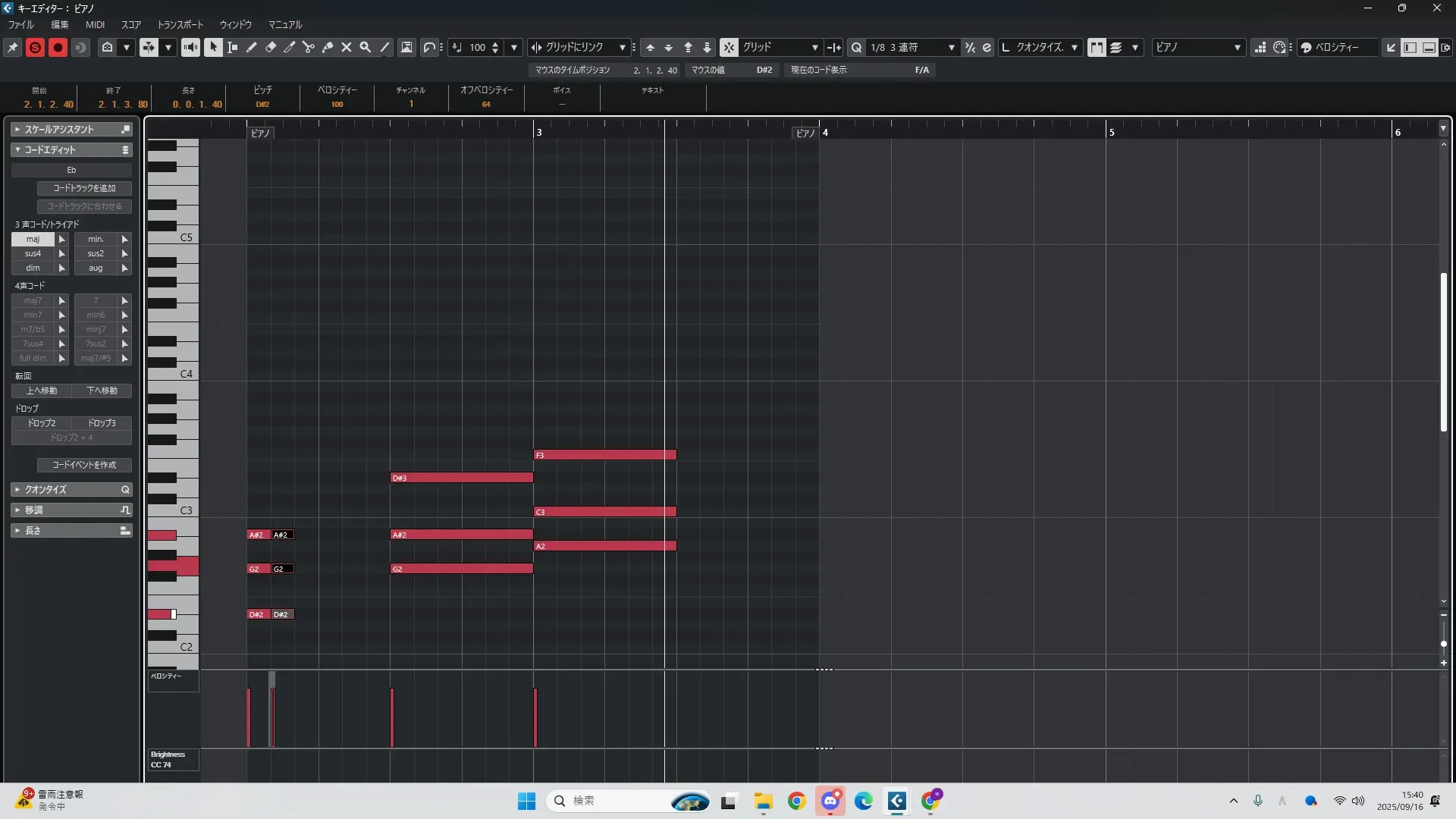Click the コードトラックを追加 button
Image resolution: width=1456 pixels, height=819 pixels.
coord(84,188)
